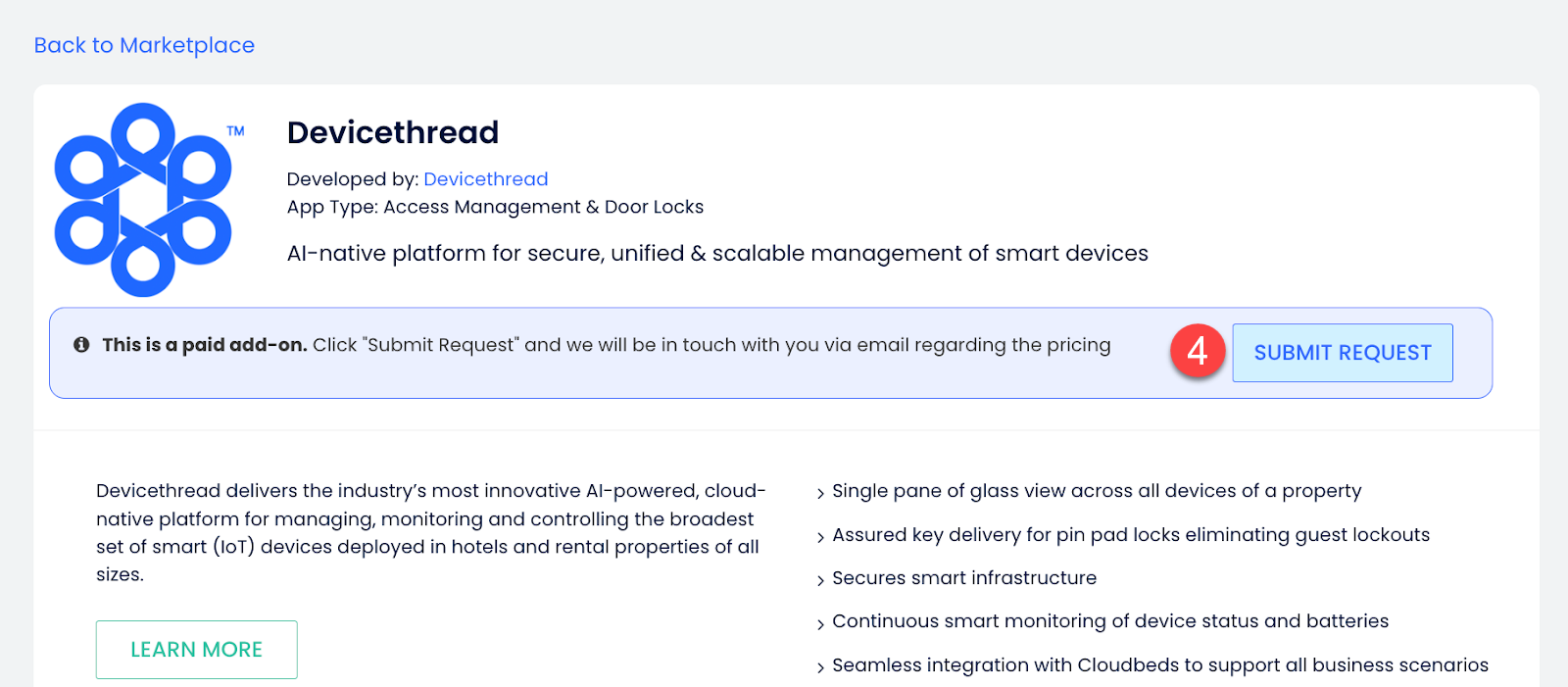1568x687 pixels.
Task: Click the AI-native platform tagline
Action: pyautogui.click(x=717, y=254)
